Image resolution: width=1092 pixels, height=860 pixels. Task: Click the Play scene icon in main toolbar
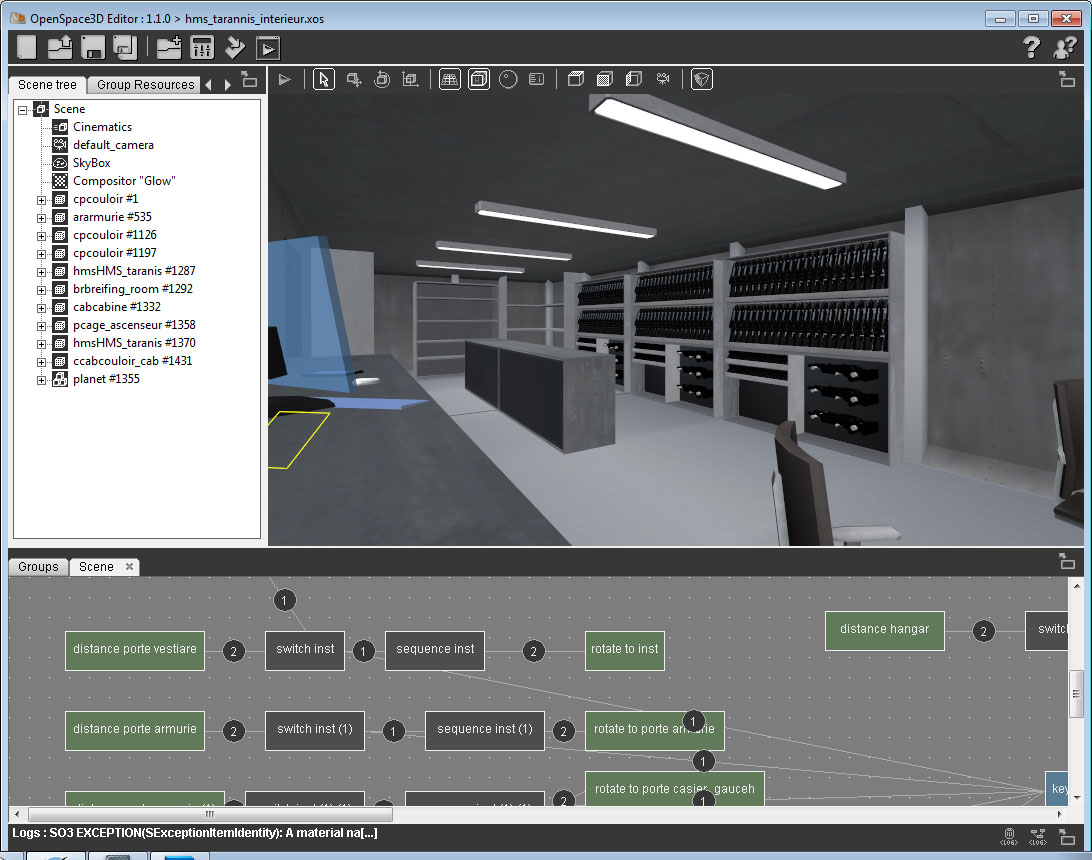pos(268,47)
